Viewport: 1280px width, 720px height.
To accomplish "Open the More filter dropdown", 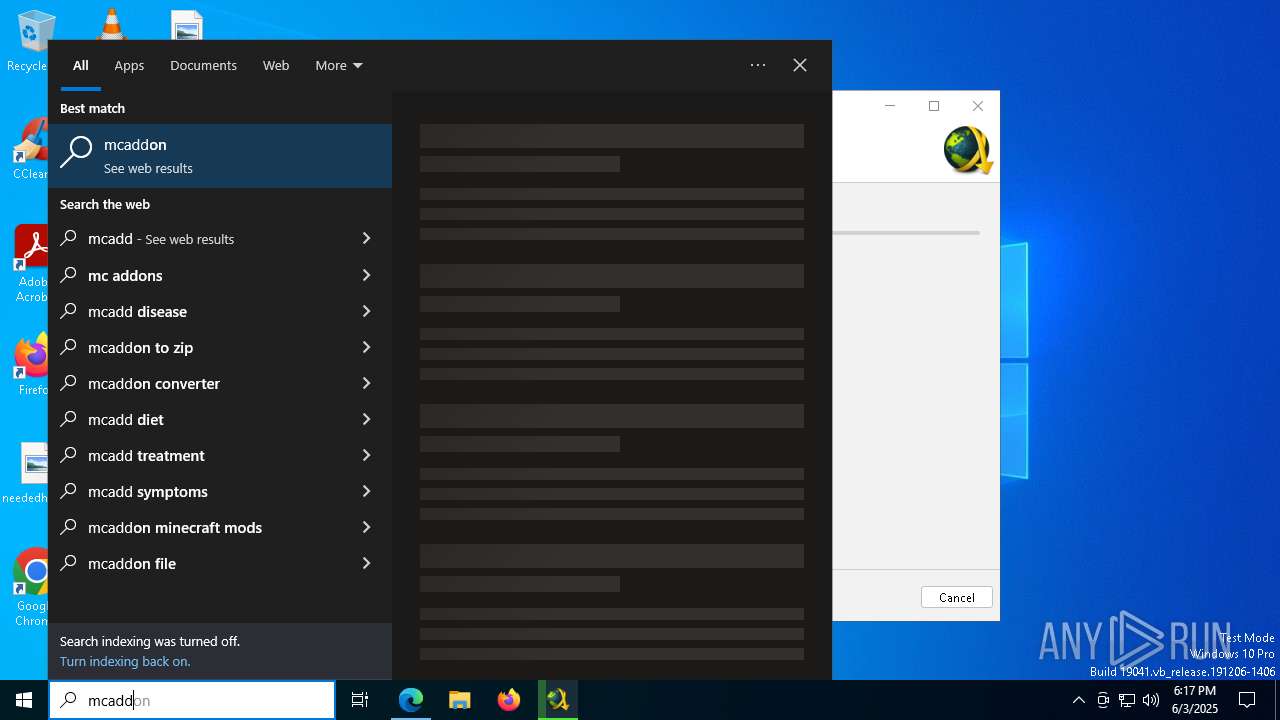I will pyautogui.click(x=339, y=66).
